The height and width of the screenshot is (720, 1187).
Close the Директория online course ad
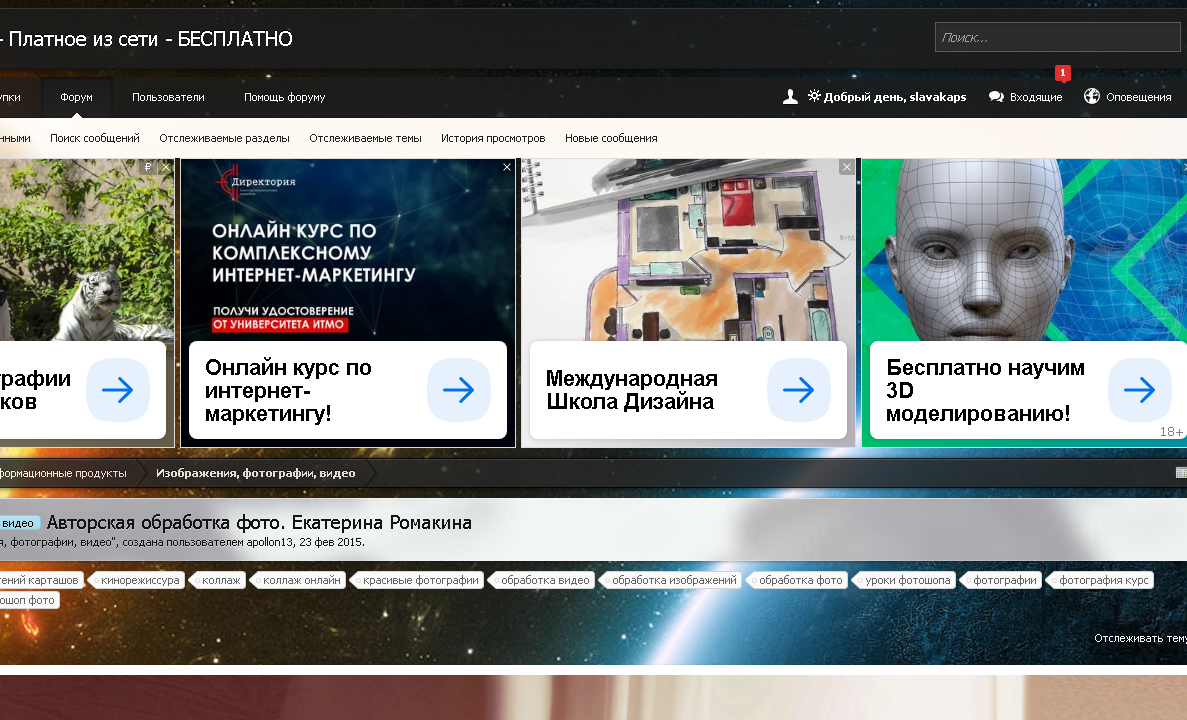[x=506, y=167]
